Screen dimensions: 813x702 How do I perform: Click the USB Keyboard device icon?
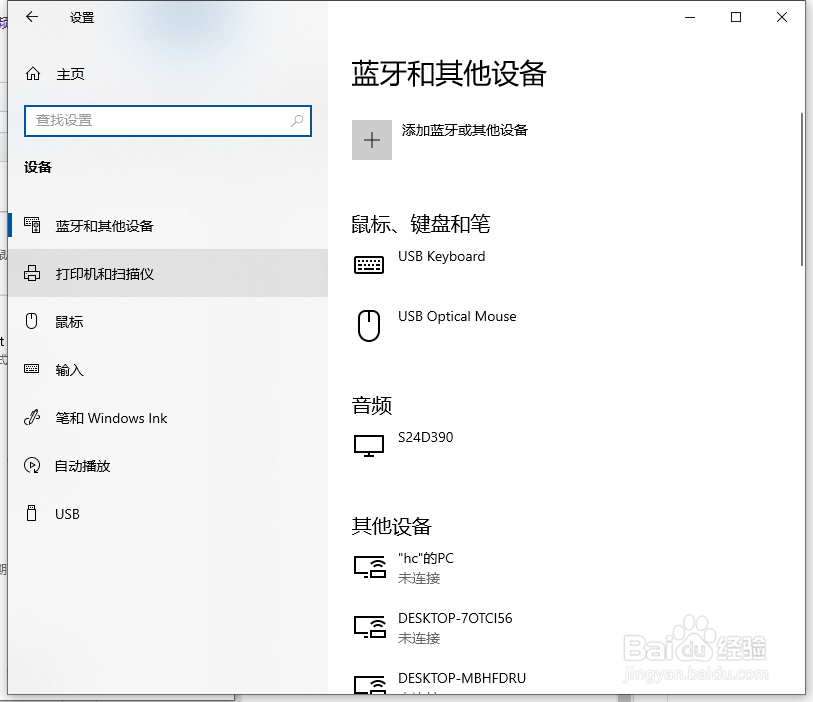point(369,264)
